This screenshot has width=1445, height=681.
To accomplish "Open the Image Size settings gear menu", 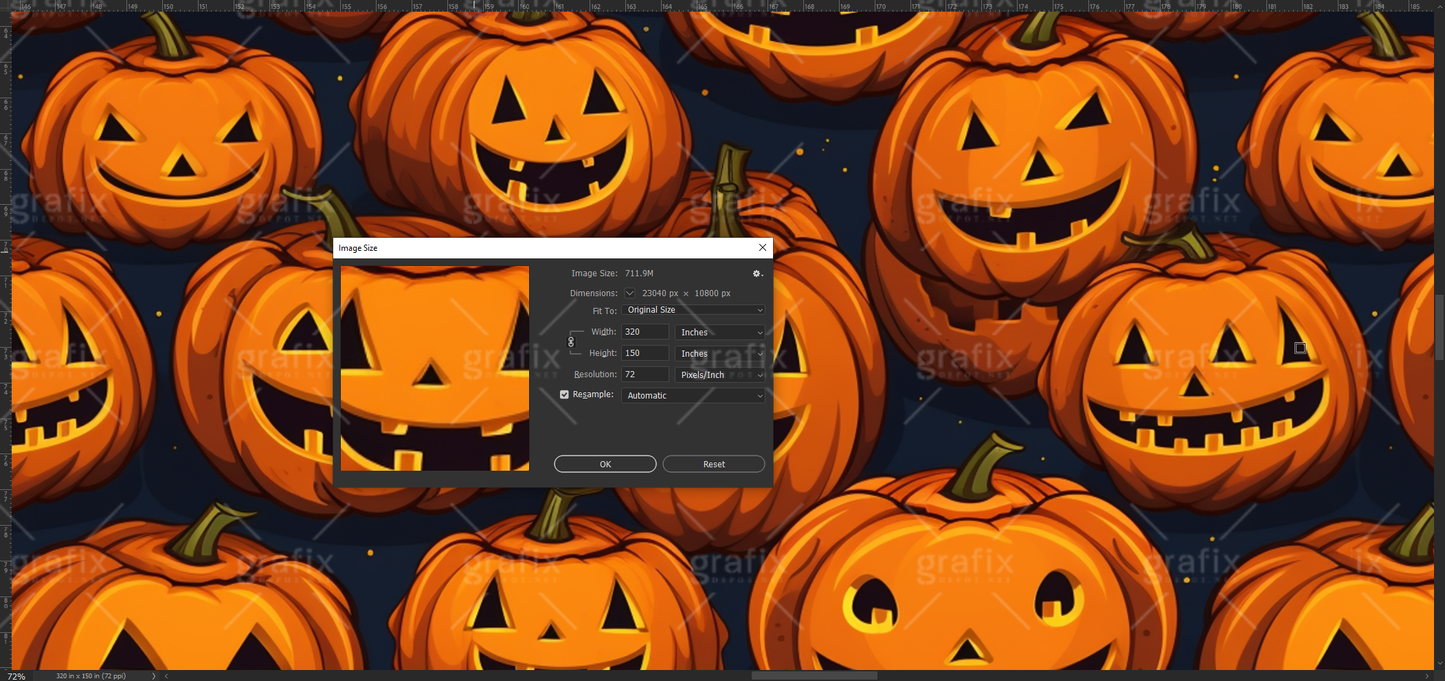I will (x=757, y=273).
